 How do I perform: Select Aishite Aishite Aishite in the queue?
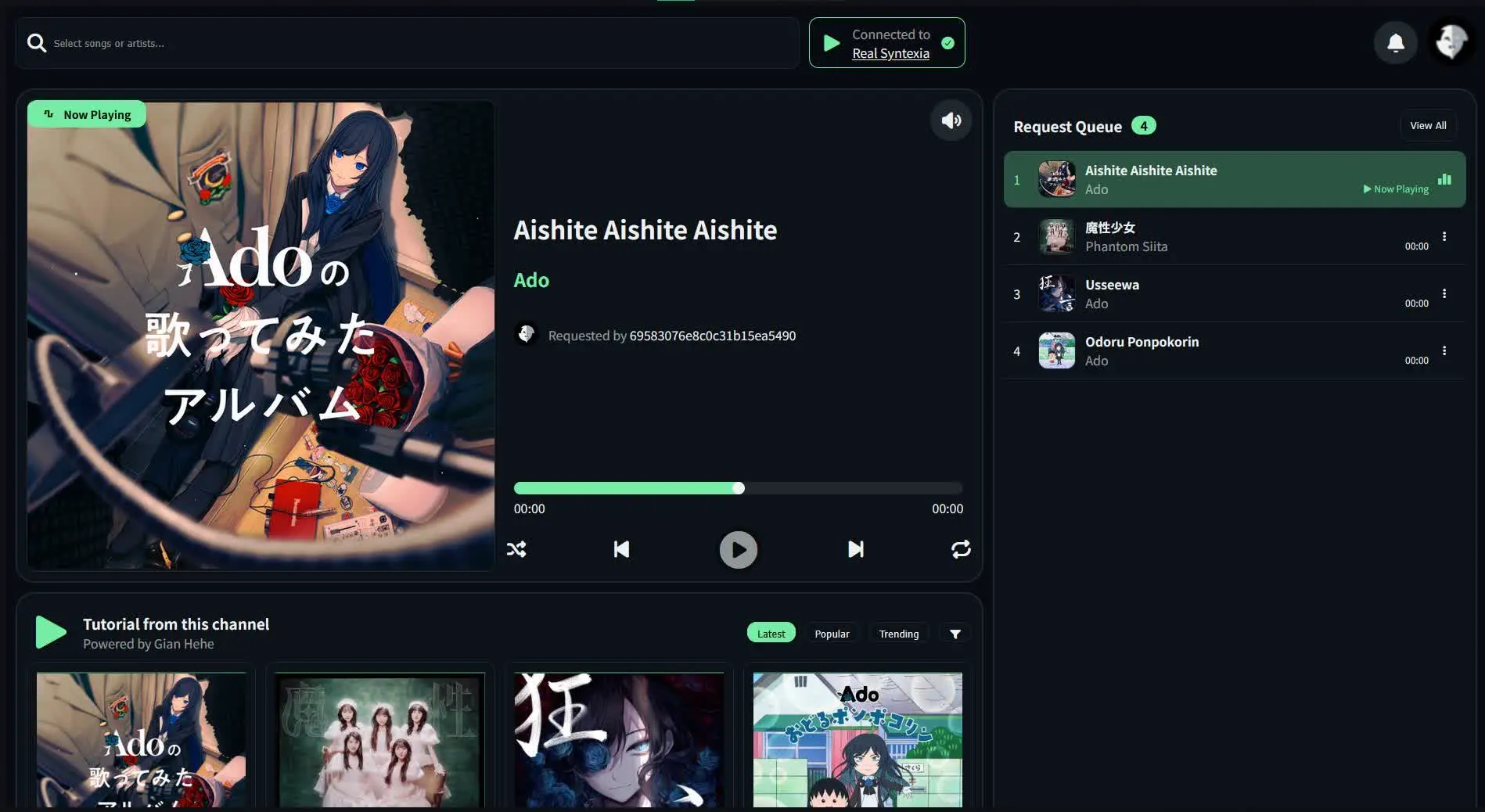click(x=1234, y=179)
